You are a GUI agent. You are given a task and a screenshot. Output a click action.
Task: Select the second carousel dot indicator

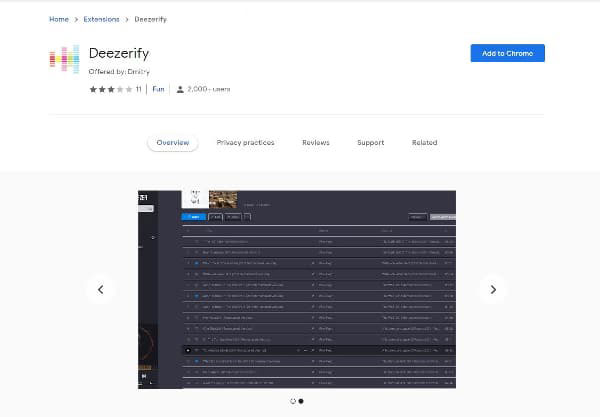[x=301, y=401]
